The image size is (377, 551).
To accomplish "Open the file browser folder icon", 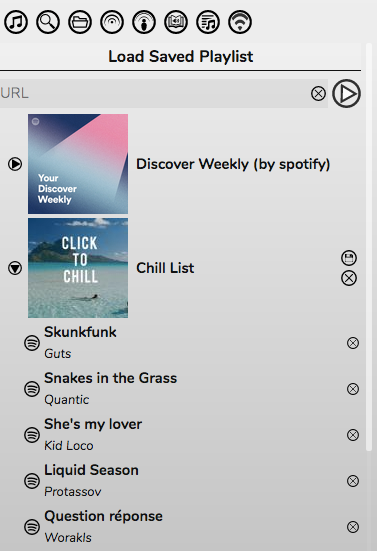I will (80, 22).
